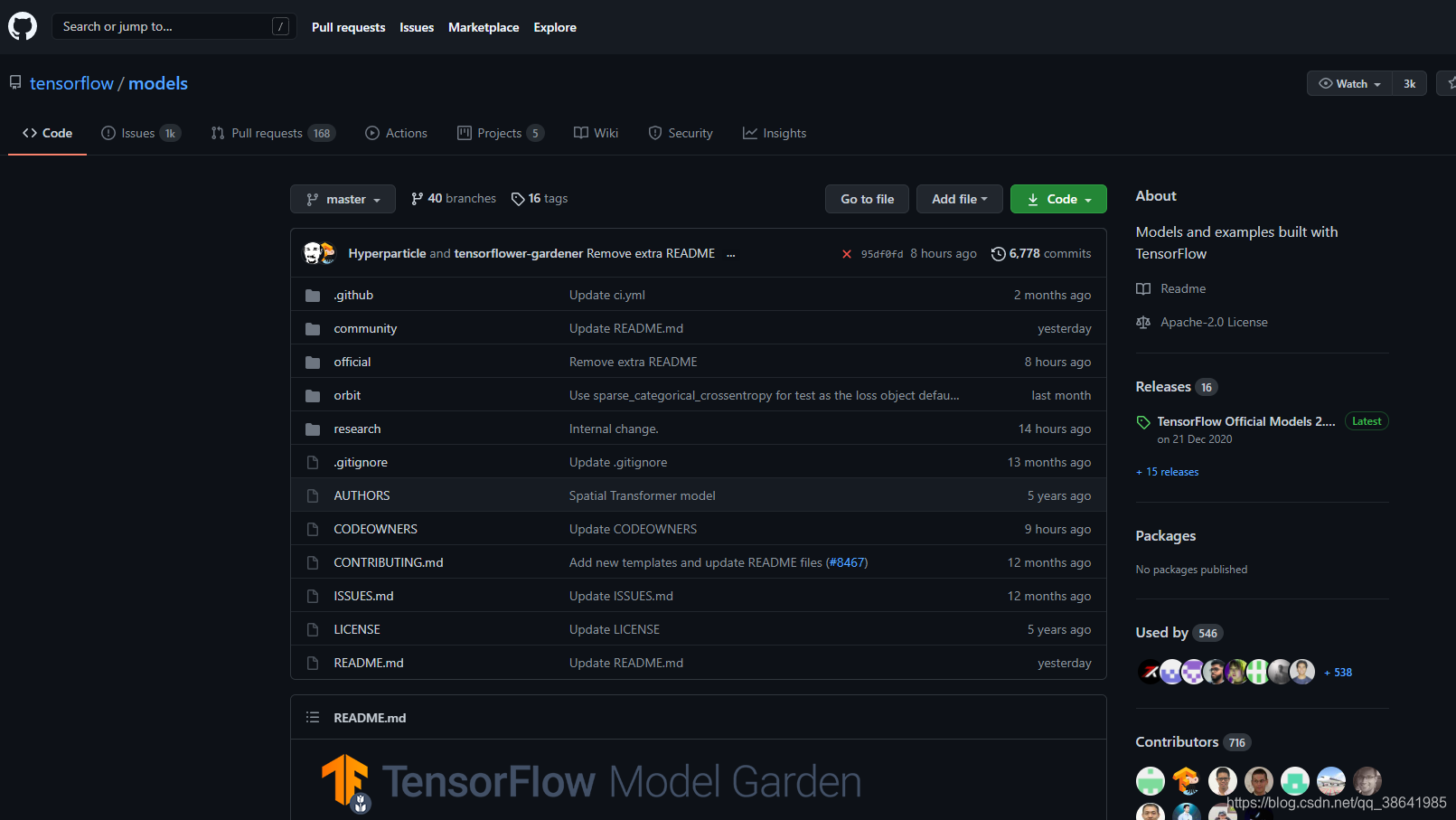The image size is (1456, 820).
Task: Open Explore in the top navigation
Action: pos(555,27)
